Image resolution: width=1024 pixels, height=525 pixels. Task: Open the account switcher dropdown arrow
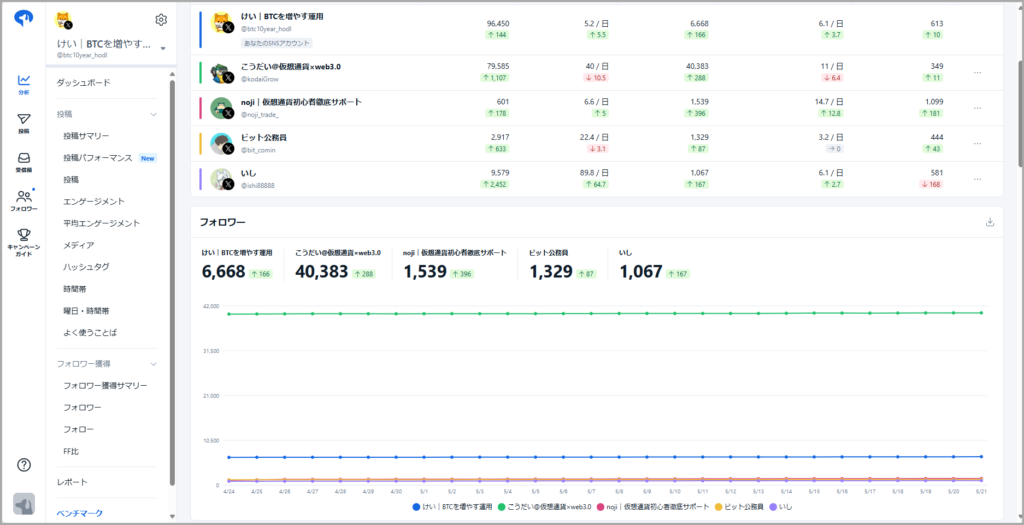(163, 48)
